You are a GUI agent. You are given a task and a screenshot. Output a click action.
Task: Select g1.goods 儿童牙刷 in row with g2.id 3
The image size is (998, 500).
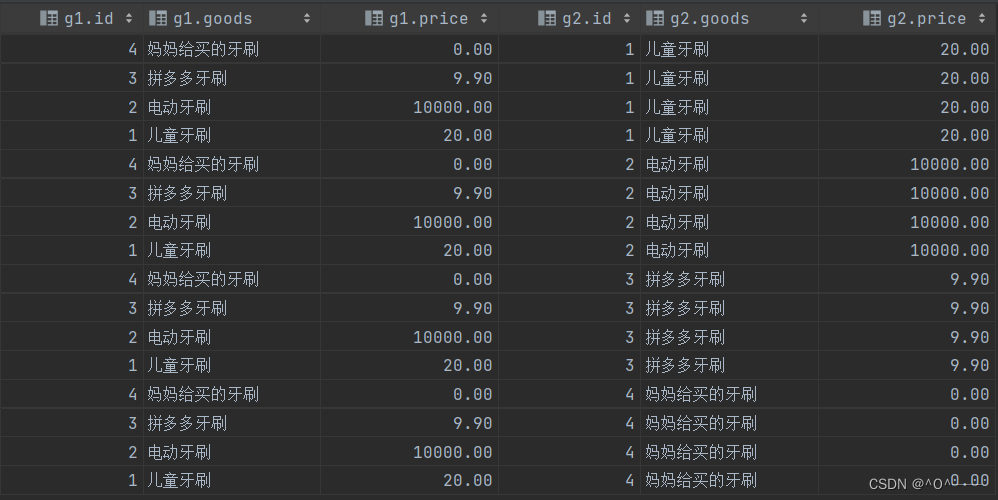179,366
